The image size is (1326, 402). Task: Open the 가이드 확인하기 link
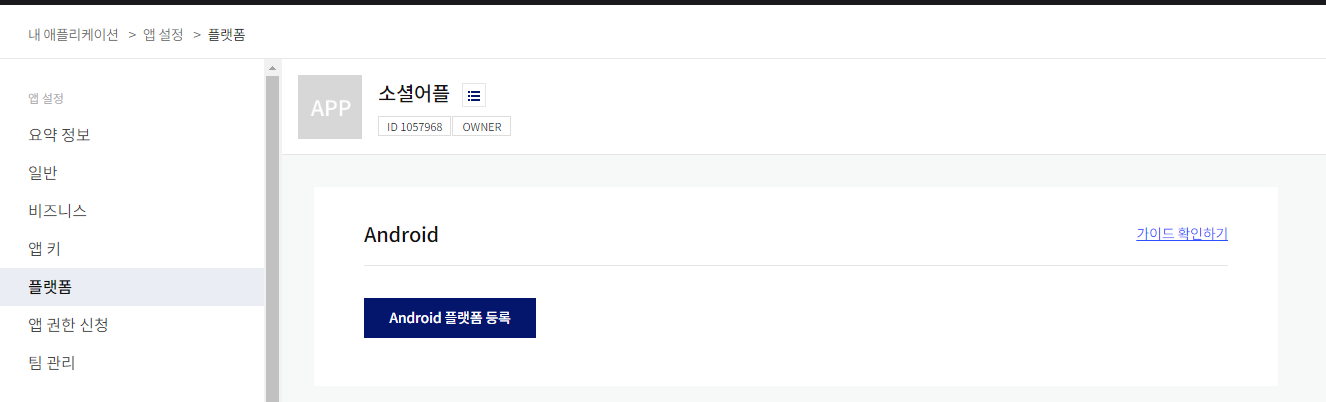point(1182,234)
